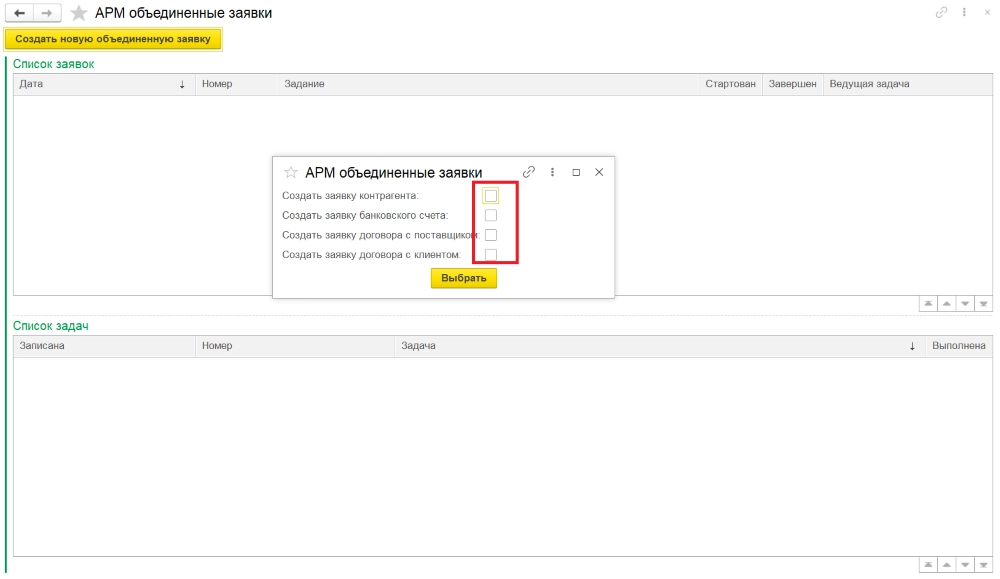
Task: Jump to last row in Список задач
Action: coord(983,565)
